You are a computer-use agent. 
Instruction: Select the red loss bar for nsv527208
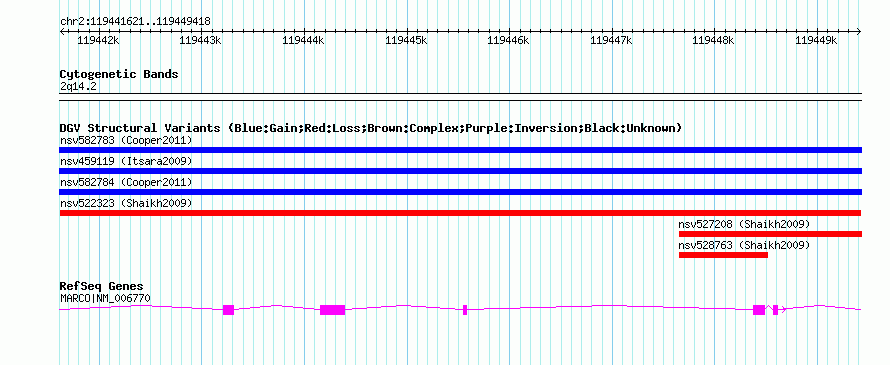[x=770, y=234]
